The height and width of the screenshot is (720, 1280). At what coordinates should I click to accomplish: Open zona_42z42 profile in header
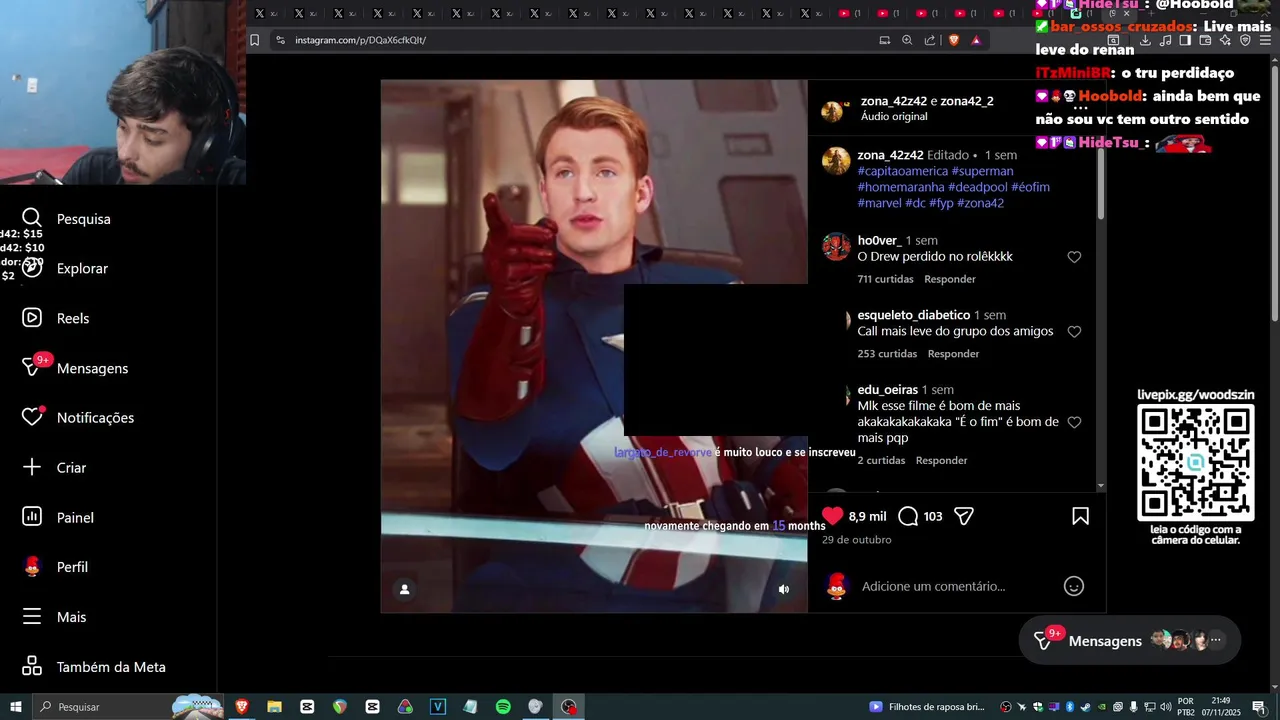tap(894, 101)
